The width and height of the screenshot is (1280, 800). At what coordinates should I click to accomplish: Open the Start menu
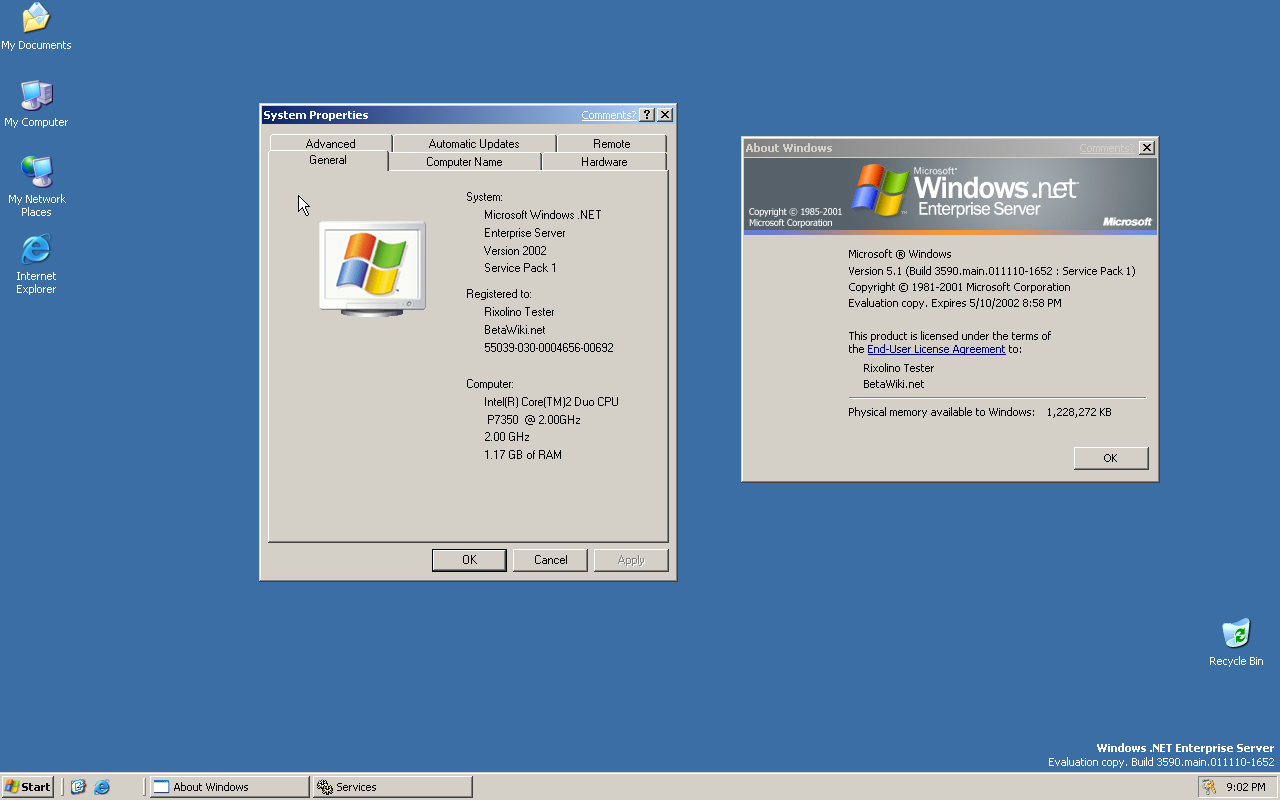click(x=28, y=787)
